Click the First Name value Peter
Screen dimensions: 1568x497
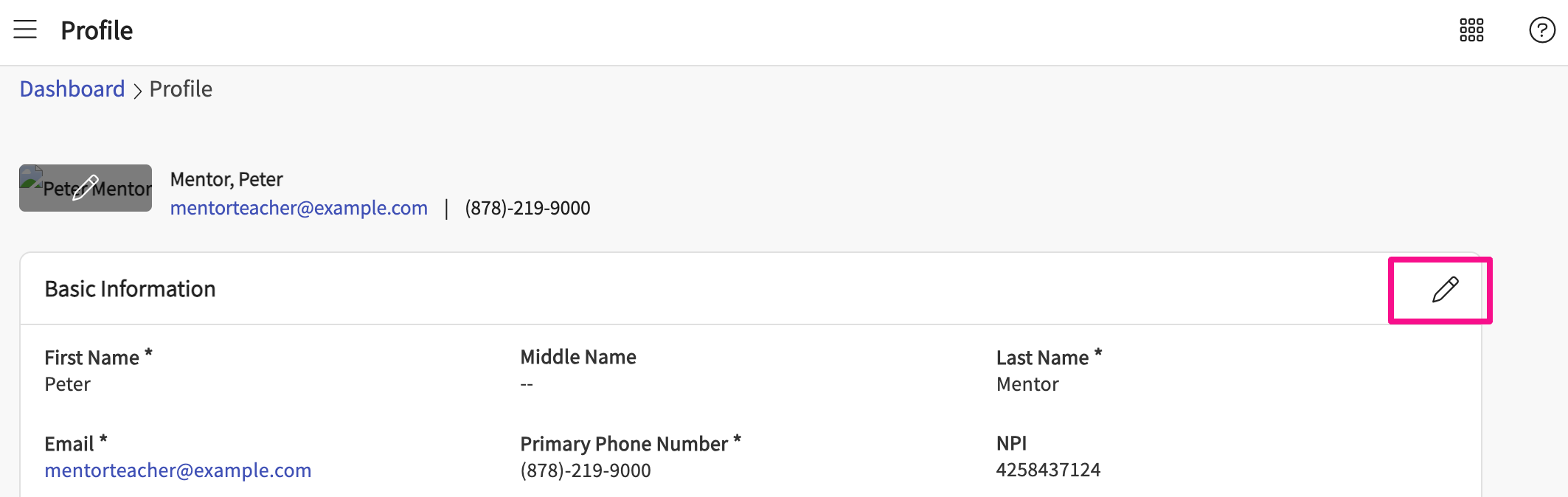tap(68, 384)
